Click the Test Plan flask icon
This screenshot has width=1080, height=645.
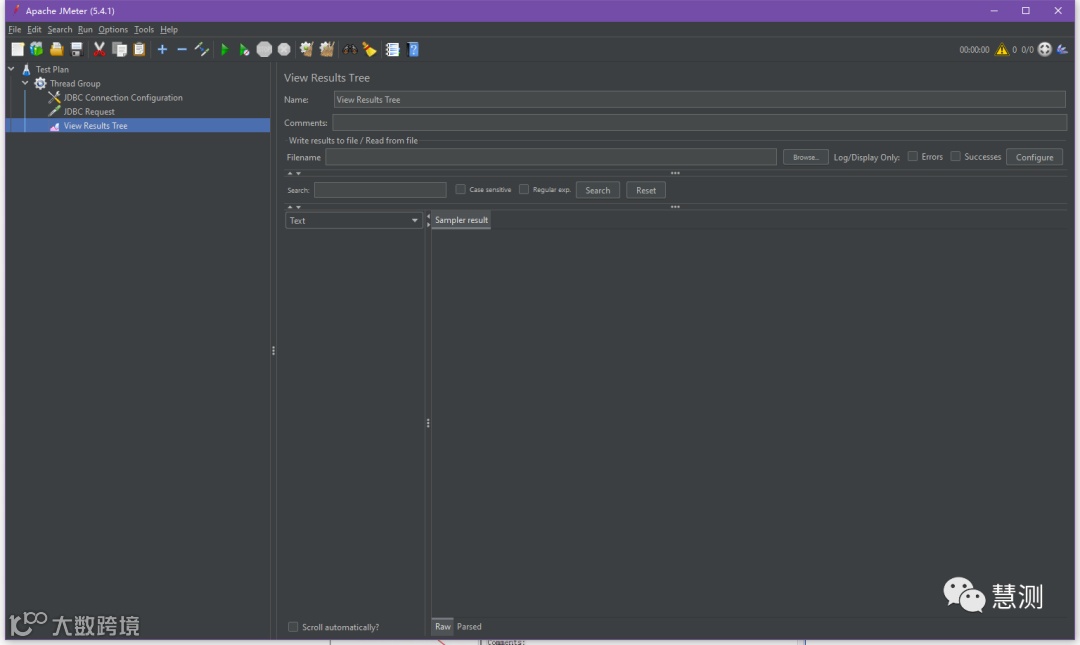(26, 69)
